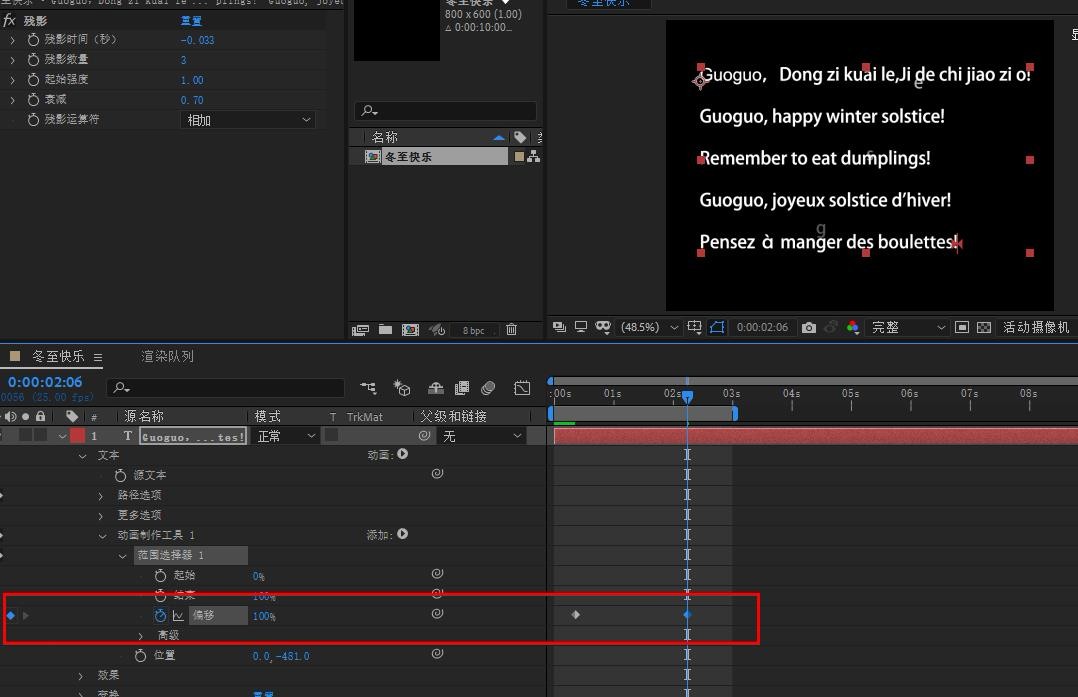Click the current time 0:00:02:06 in timeline
The image size is (1078, 697).
click(45, 381)
